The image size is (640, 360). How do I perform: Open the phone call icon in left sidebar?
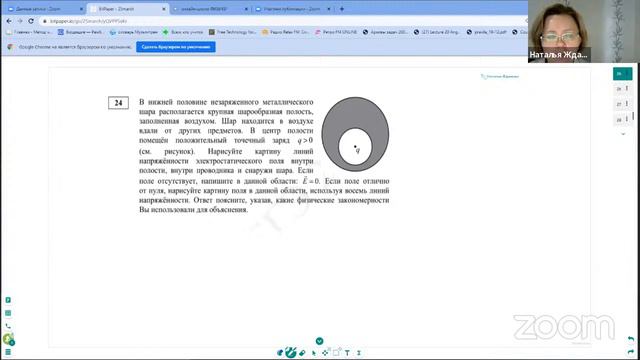[x=8, y=326]
